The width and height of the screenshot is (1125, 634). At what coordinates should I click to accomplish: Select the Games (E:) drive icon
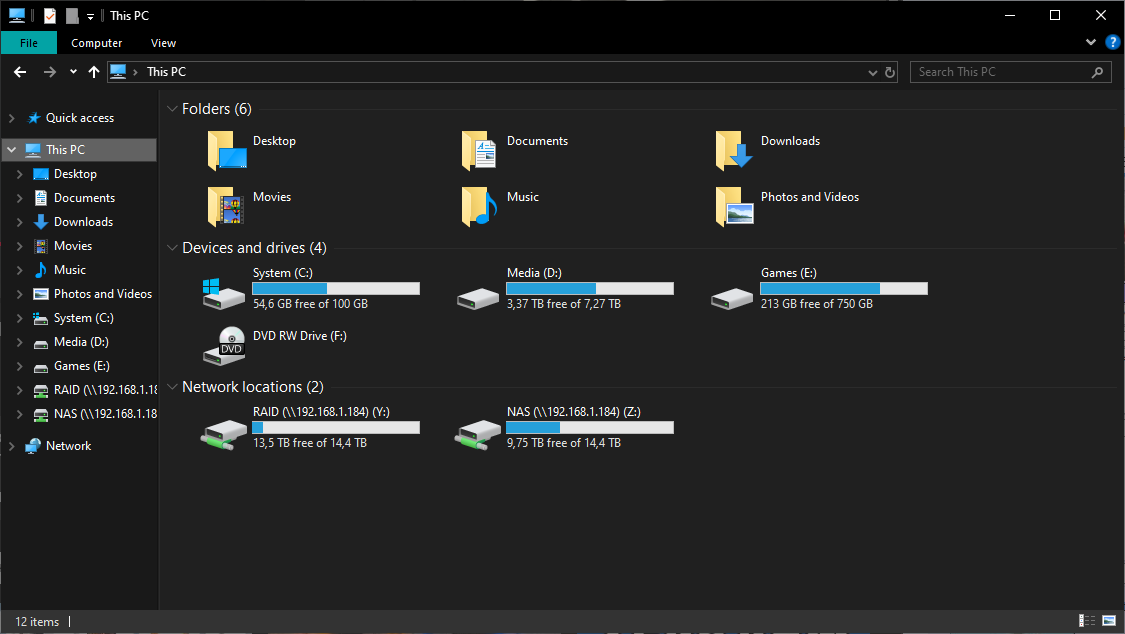tap(732, 298)
